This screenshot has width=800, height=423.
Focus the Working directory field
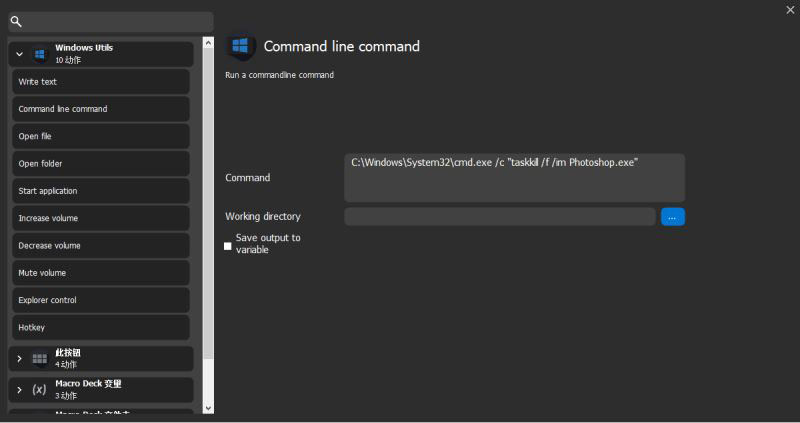point(500,216)
